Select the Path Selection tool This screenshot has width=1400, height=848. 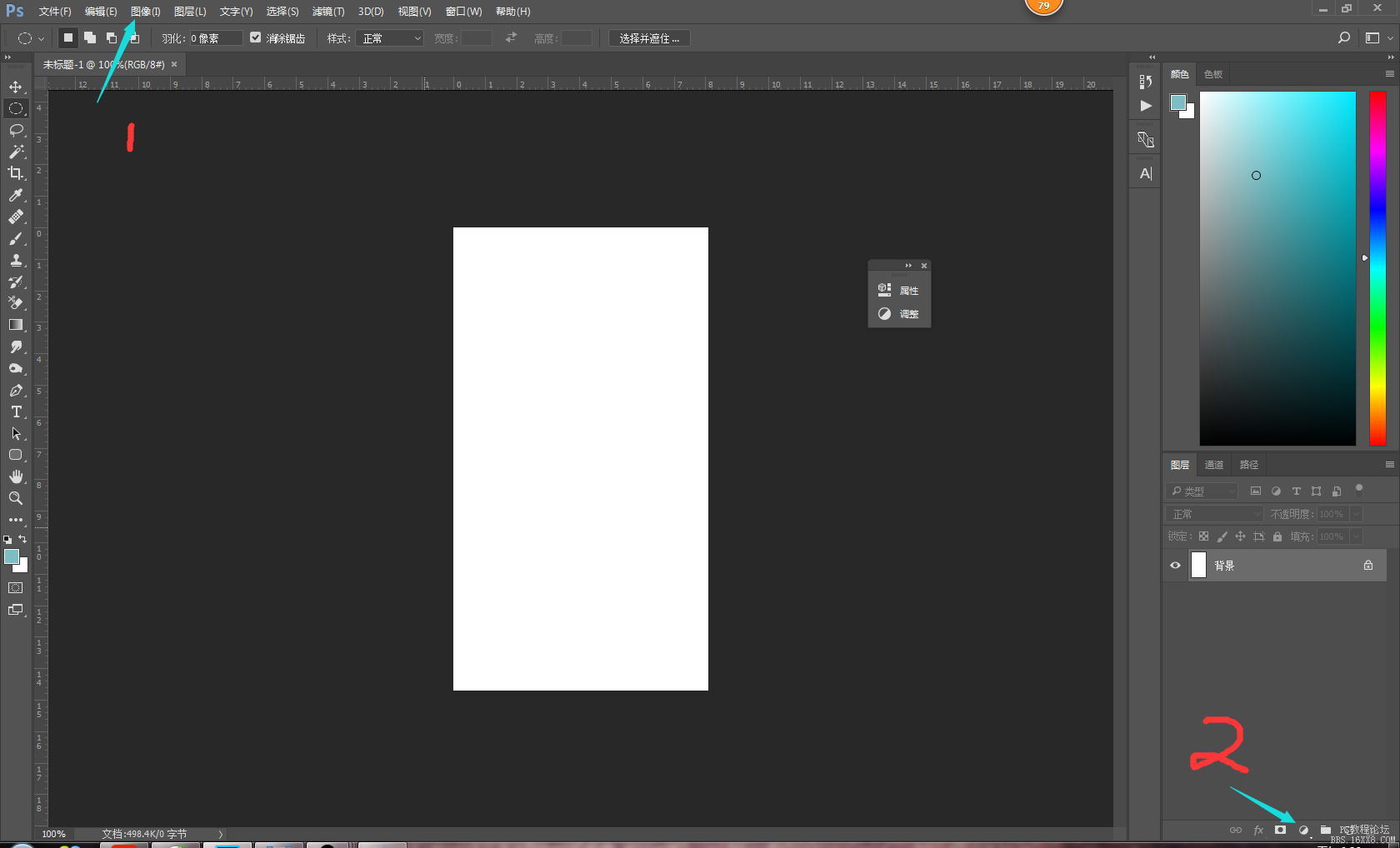(16, 433)
